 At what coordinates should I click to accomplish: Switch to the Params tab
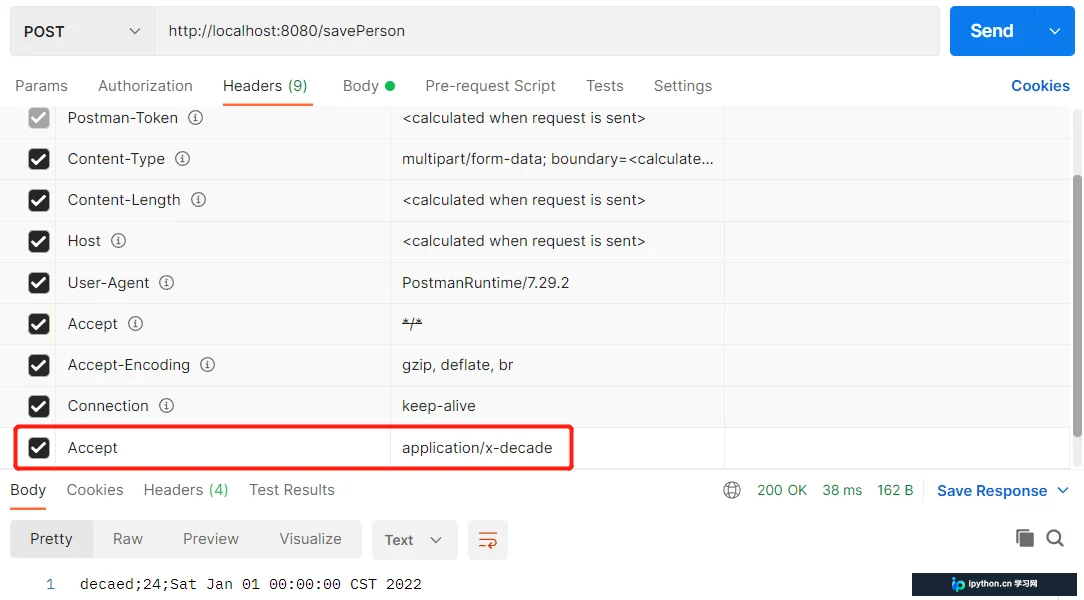click(41, 86)
